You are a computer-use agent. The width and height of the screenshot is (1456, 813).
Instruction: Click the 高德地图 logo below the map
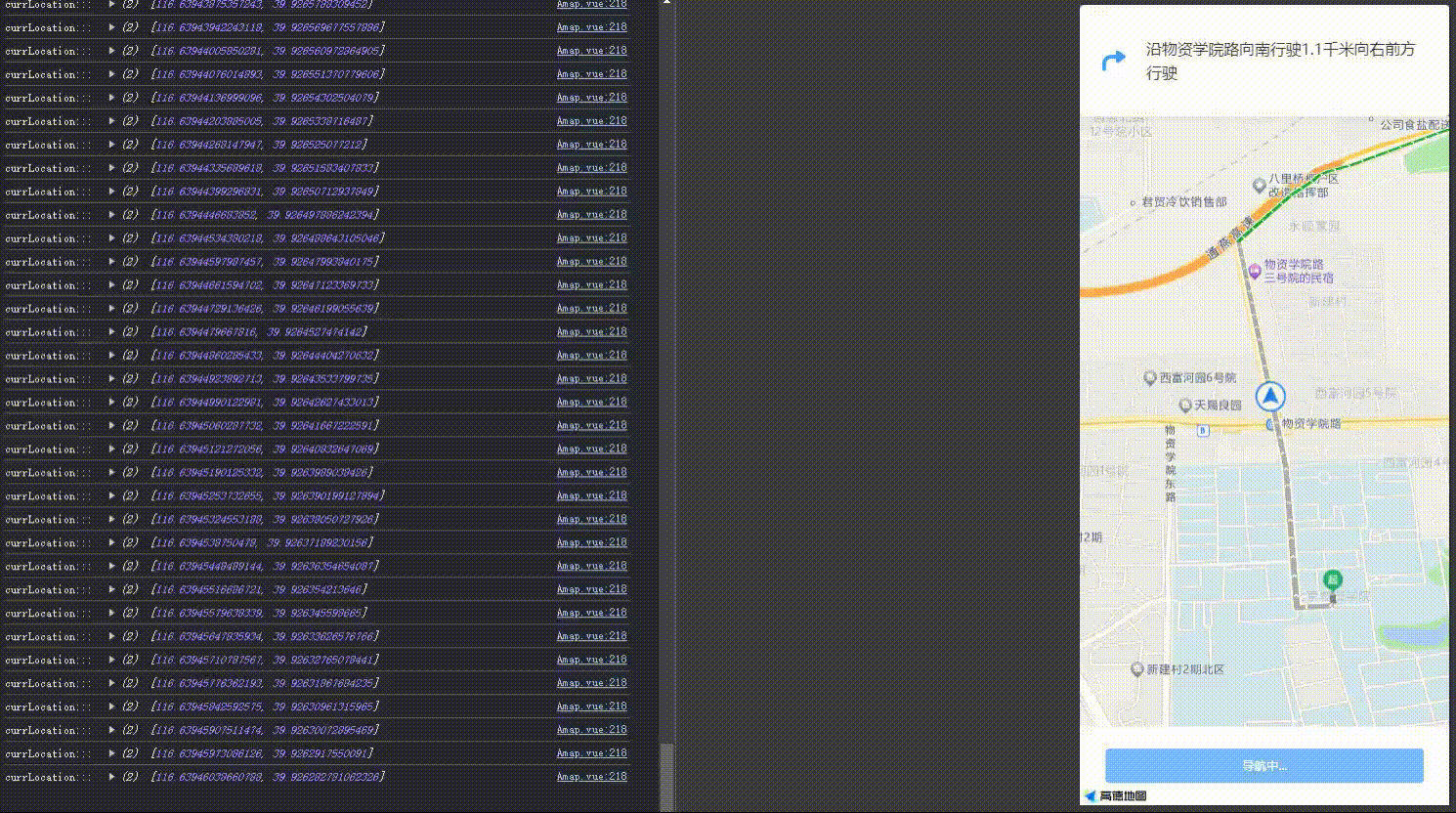tap(1119, 794)
